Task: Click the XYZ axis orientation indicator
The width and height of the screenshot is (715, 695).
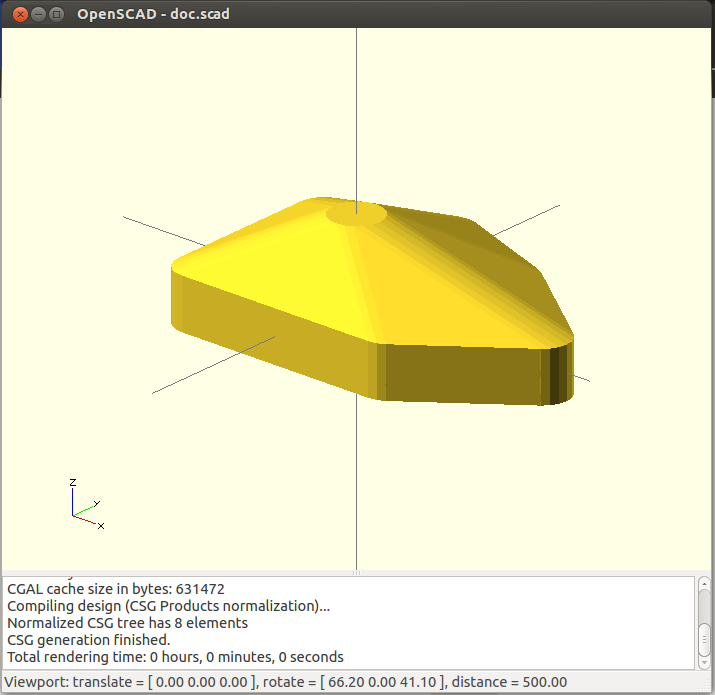Action: click(x=86, y=506)
